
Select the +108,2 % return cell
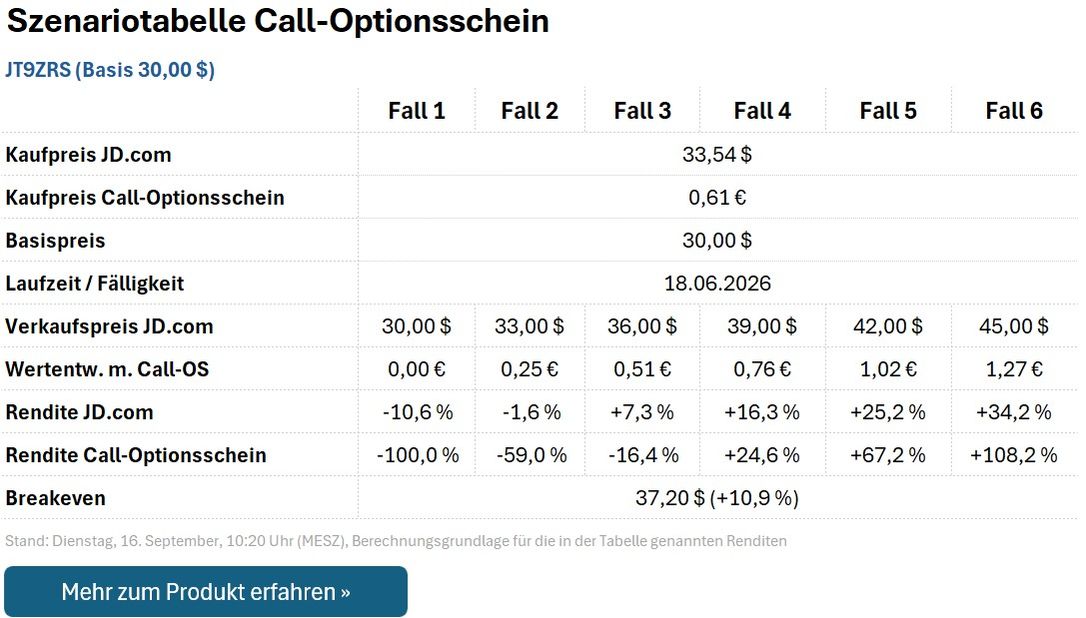coord(1014,456)
